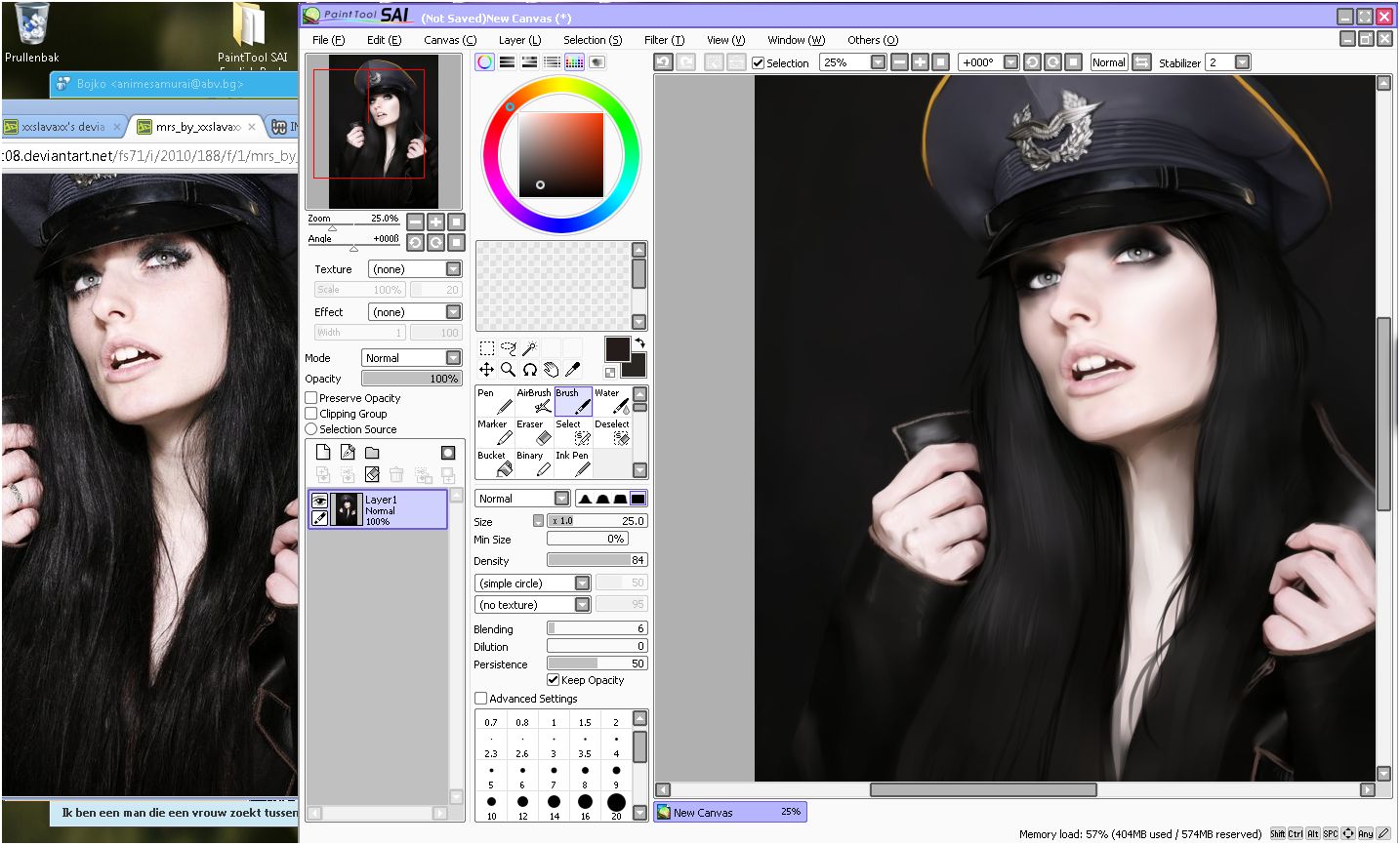This screenshot has height=845, width=1400.
Task: Uncheck the Selection checkbox in toolbar
Action: click(758, 63)
